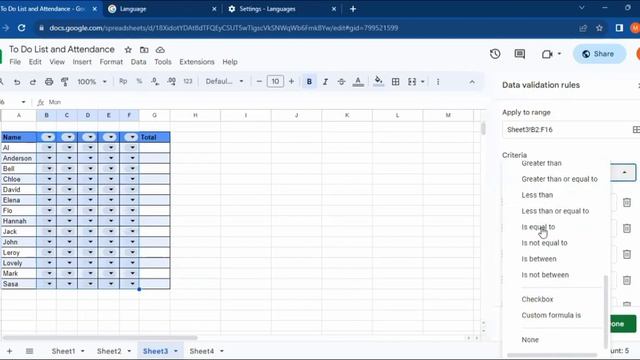Increase decimal places
Viewport: 640px width, 360px height.
(x=171, y=82)
